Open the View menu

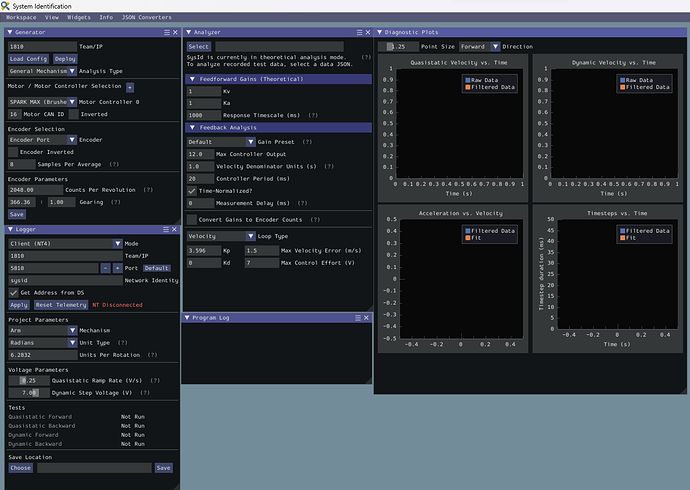click(51, 17)
